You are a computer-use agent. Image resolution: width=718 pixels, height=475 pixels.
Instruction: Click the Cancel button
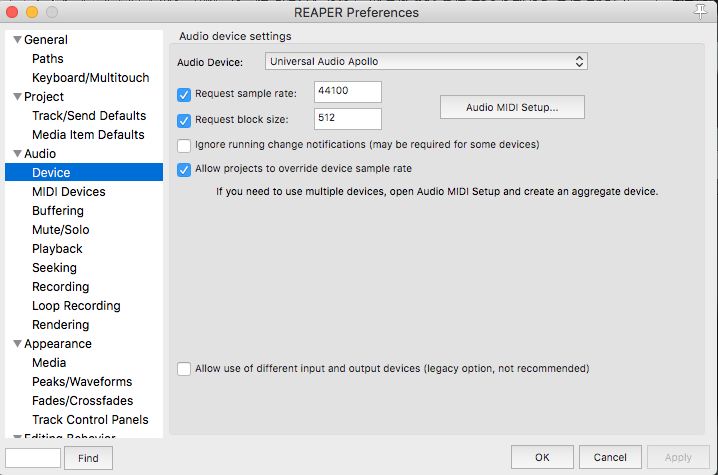point(610,457)
